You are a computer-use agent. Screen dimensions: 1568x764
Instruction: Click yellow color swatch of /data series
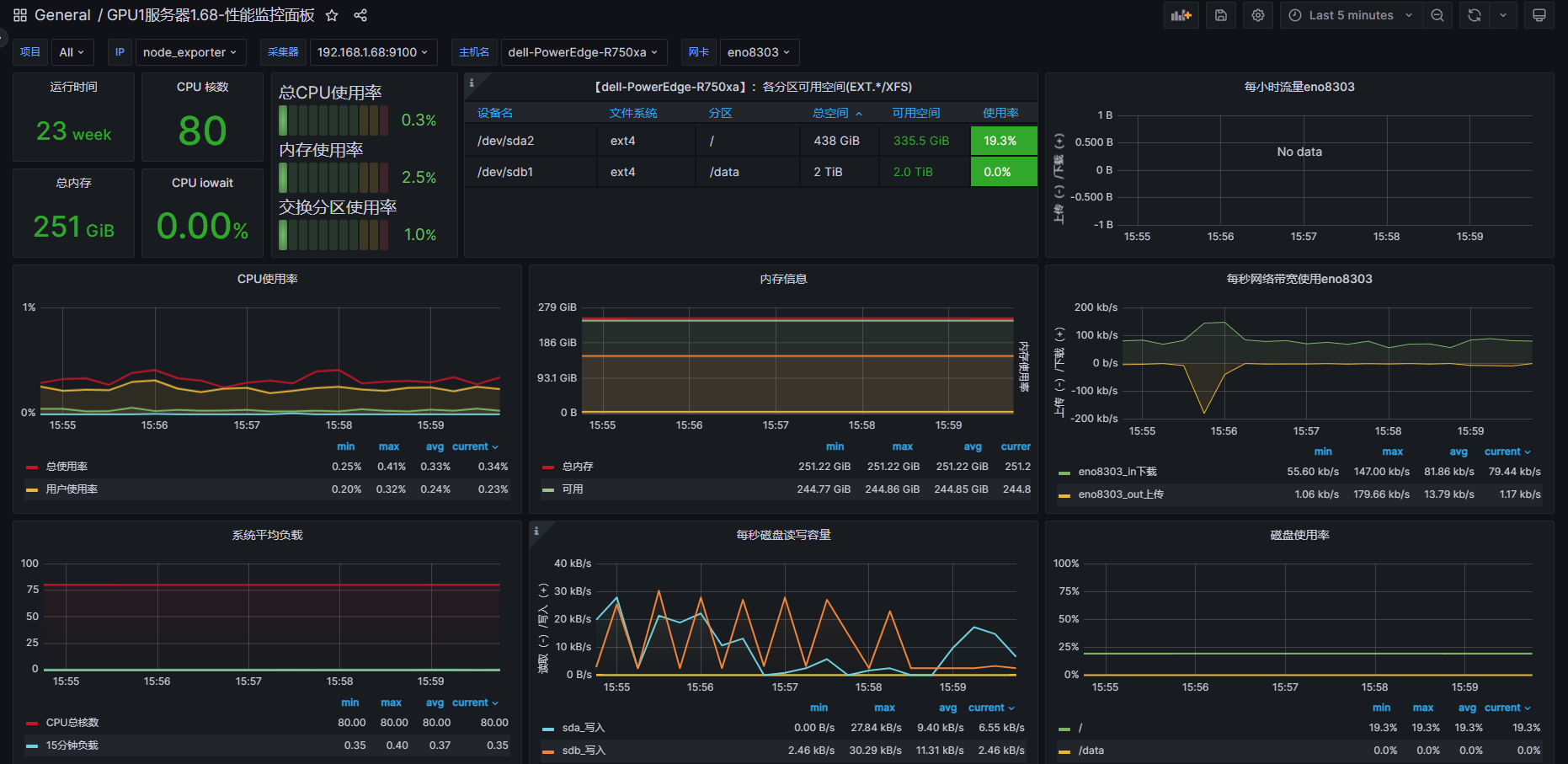tap(1064, 751)
